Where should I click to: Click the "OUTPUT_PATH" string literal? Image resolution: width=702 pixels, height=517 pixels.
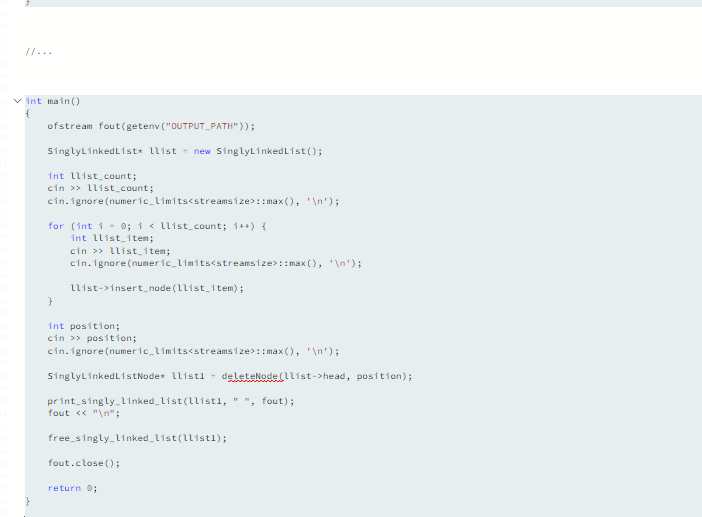202,126
